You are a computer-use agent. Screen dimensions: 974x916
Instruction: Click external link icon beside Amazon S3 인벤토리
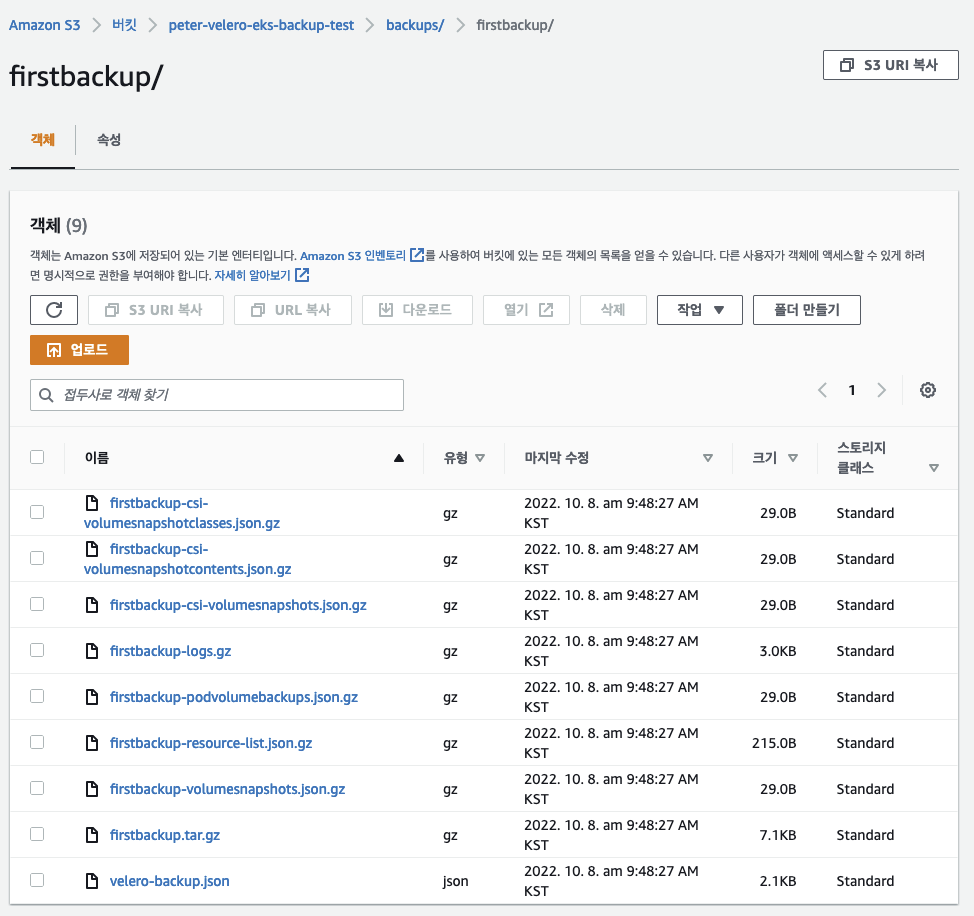417,255
